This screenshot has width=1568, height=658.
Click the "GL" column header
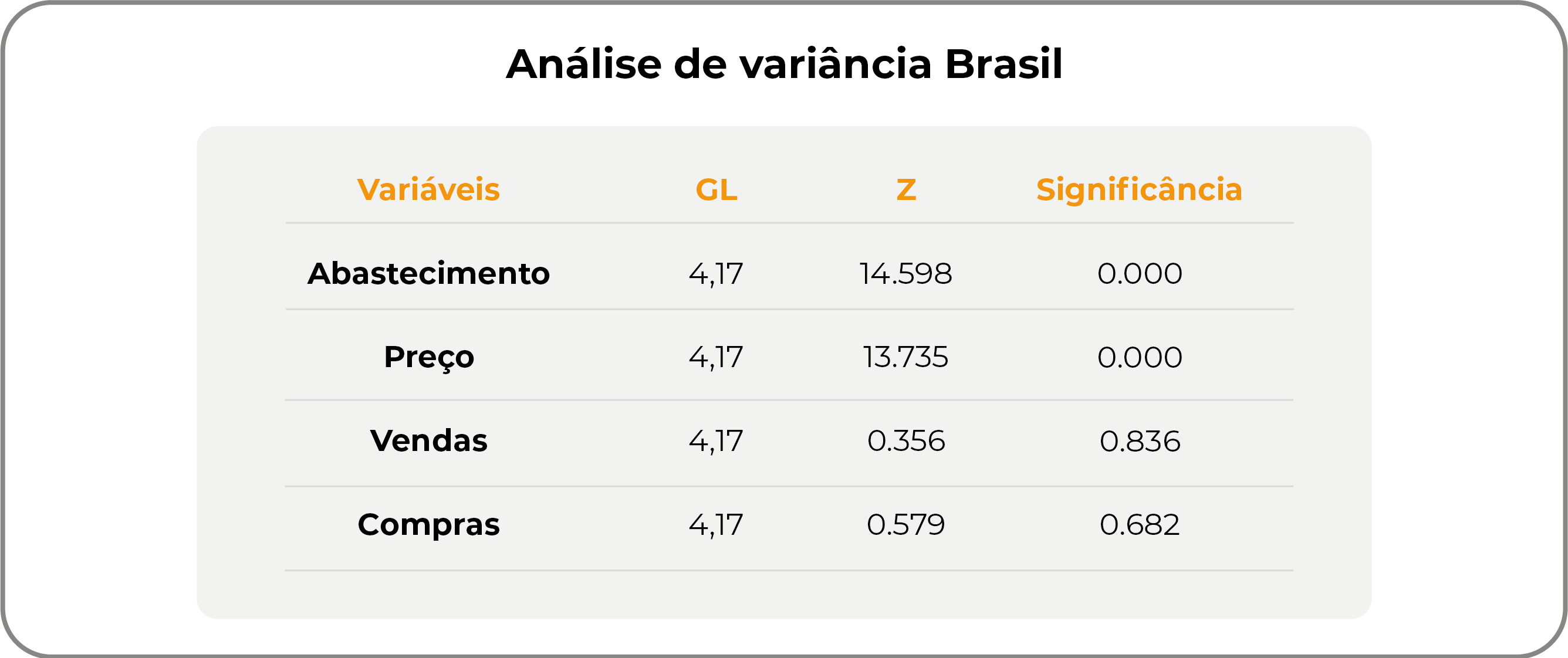[716, 190]
